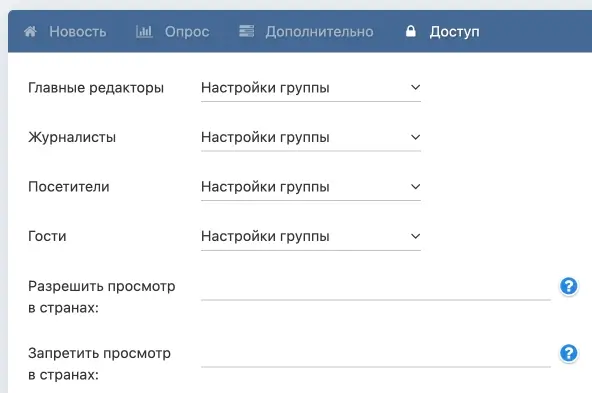The width and height of the screenshot is (592, 393).
Task: Switch to the Новость tab
Action: pos(78,32)
